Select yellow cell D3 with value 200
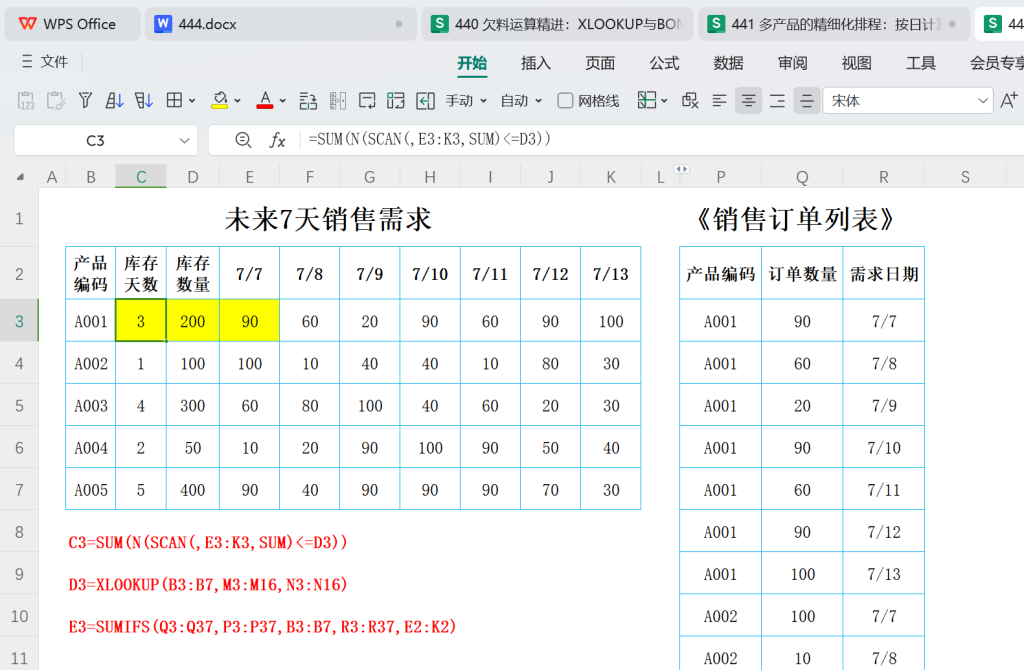The height and width of the screenshot is (670, 1024). [x=193, y=321]
